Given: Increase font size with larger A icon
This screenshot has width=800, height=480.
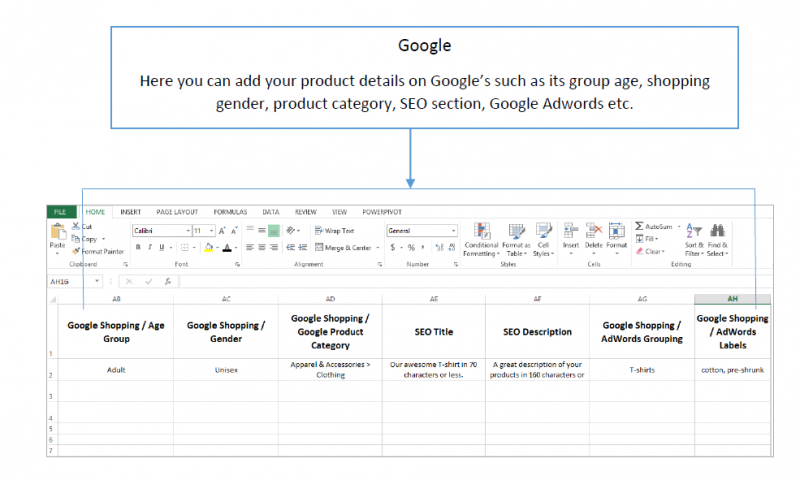Looking at the screenshot, I should (x=222, y=231).
